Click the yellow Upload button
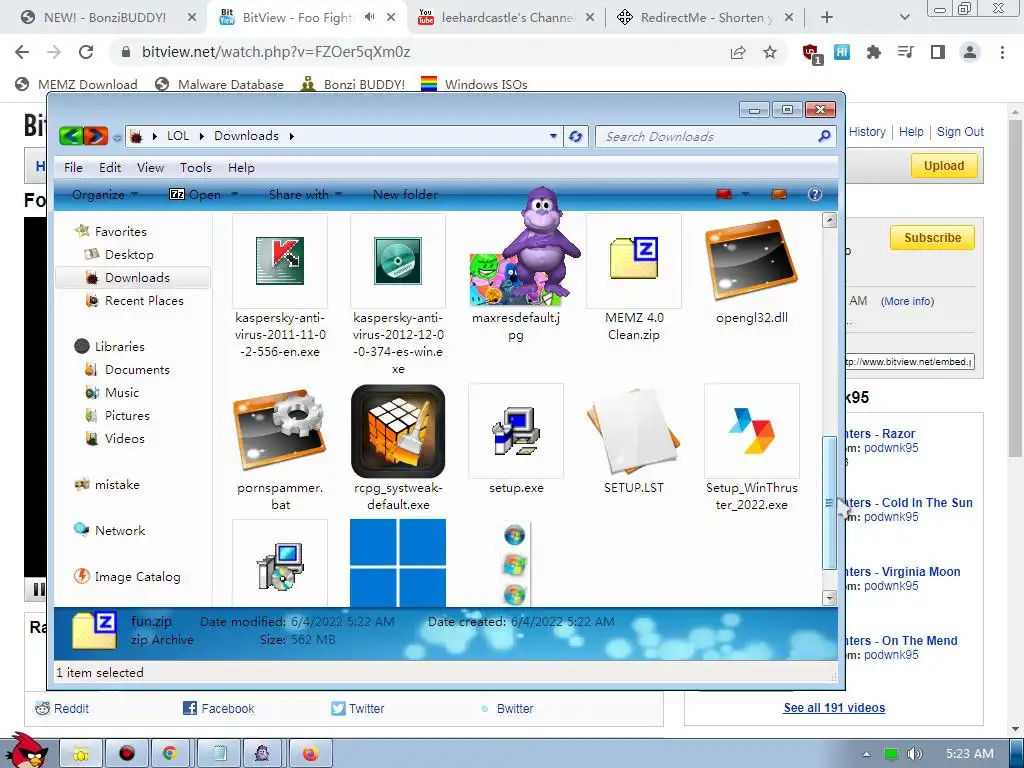1024x768 pixels. [x=944, y=166]
